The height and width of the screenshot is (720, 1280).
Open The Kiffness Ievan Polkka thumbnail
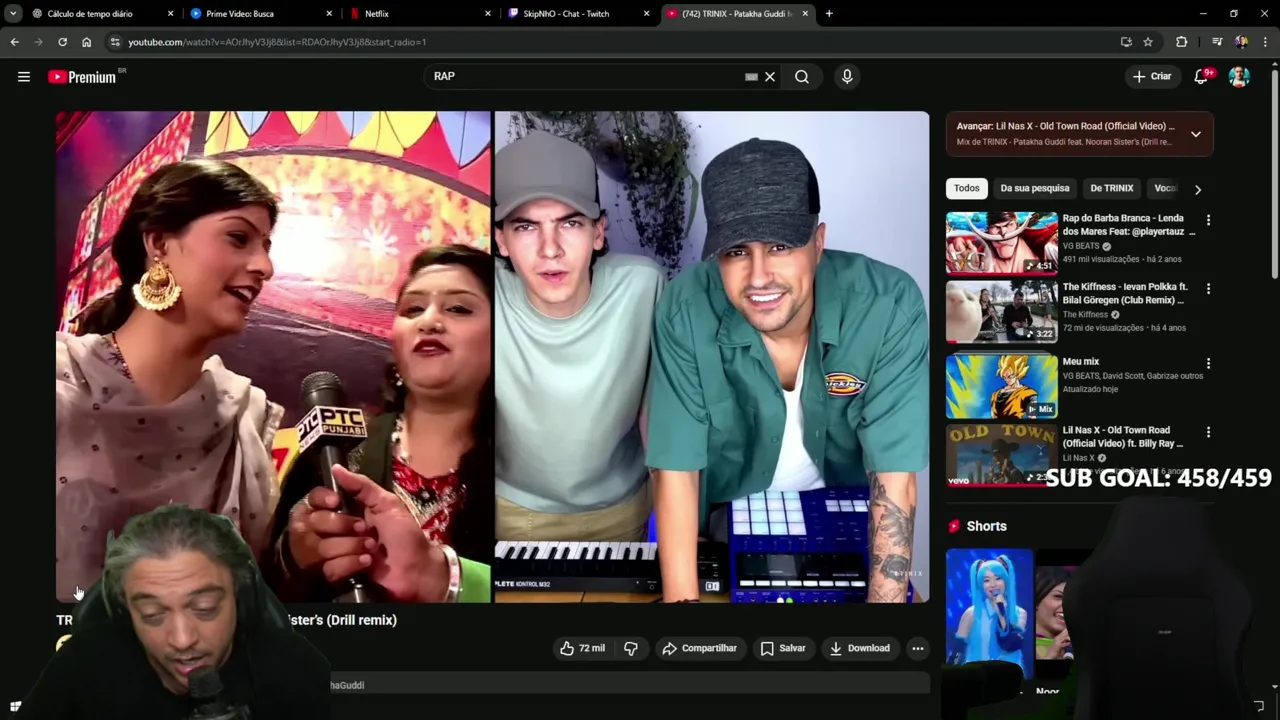coord(1002,311)
